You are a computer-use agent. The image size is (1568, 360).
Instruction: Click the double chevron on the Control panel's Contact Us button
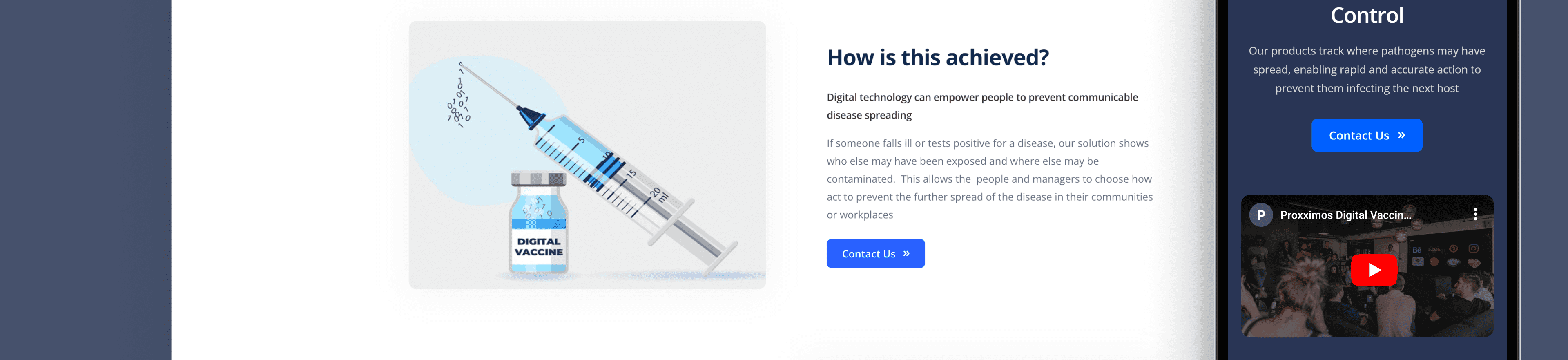point(1401,135)
